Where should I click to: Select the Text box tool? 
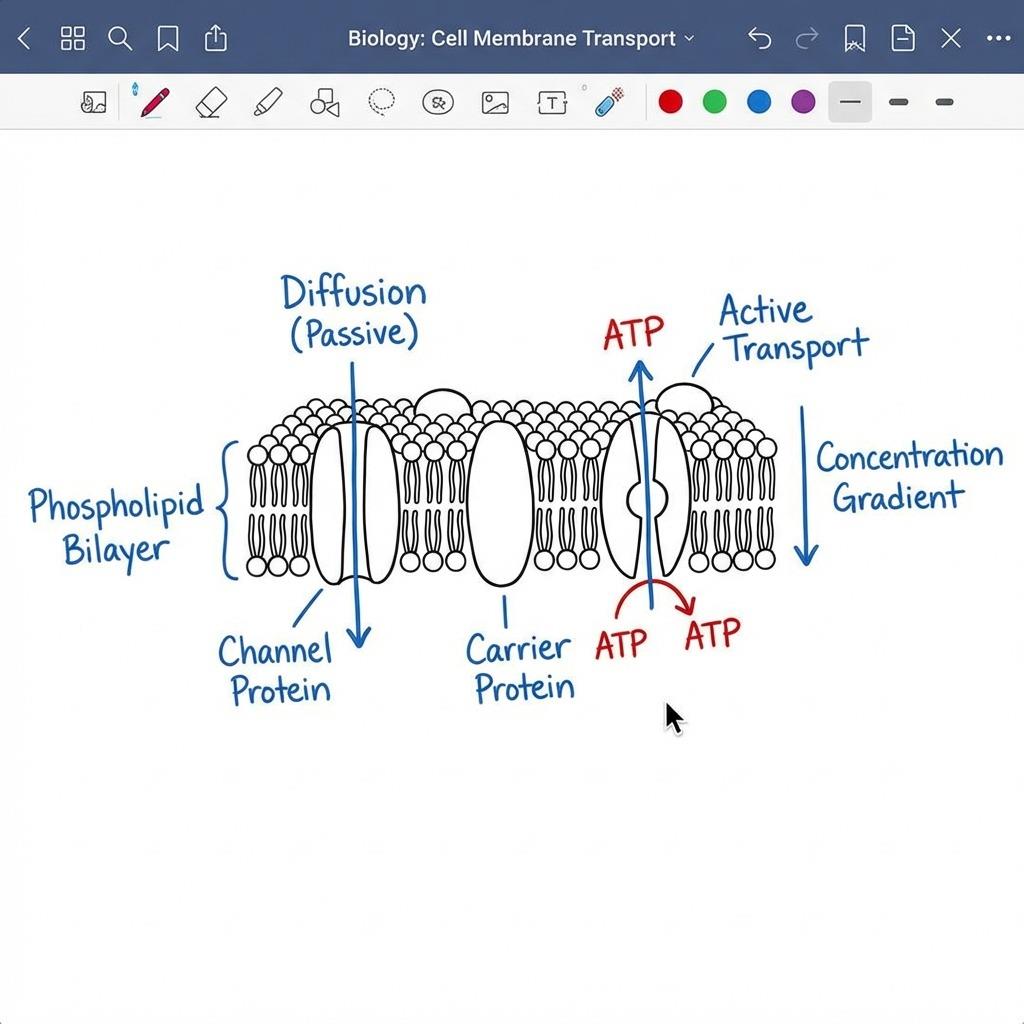pos(552,102)
